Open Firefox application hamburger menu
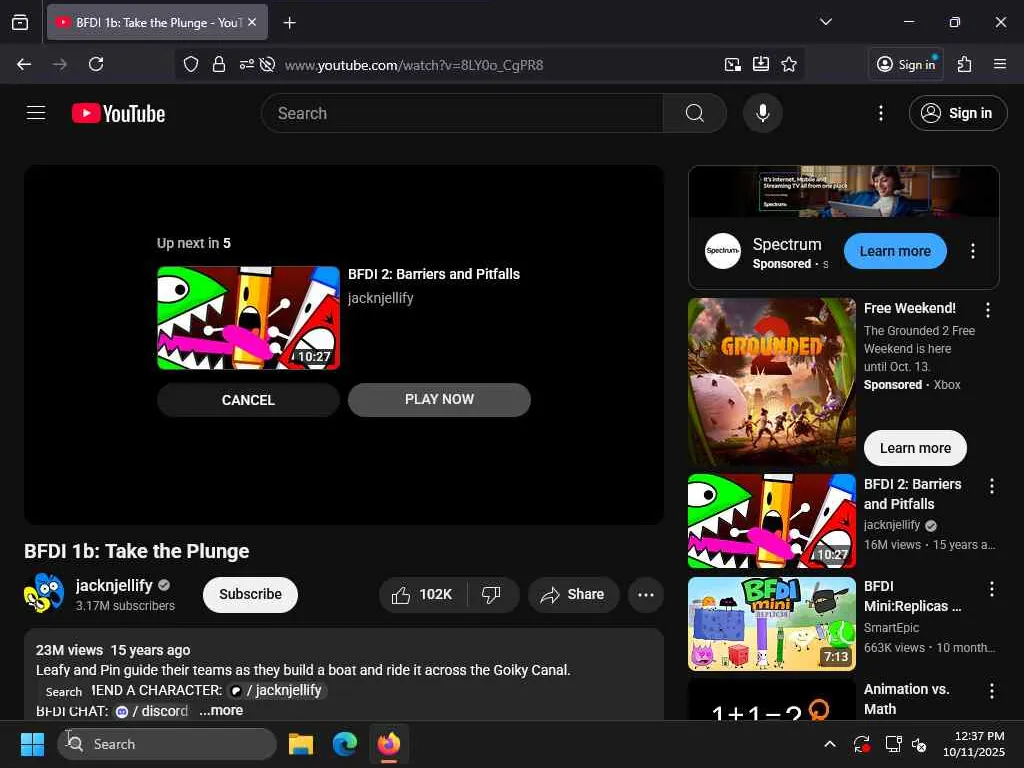This screenshot has width=1024, height=768. click(999, 64)
